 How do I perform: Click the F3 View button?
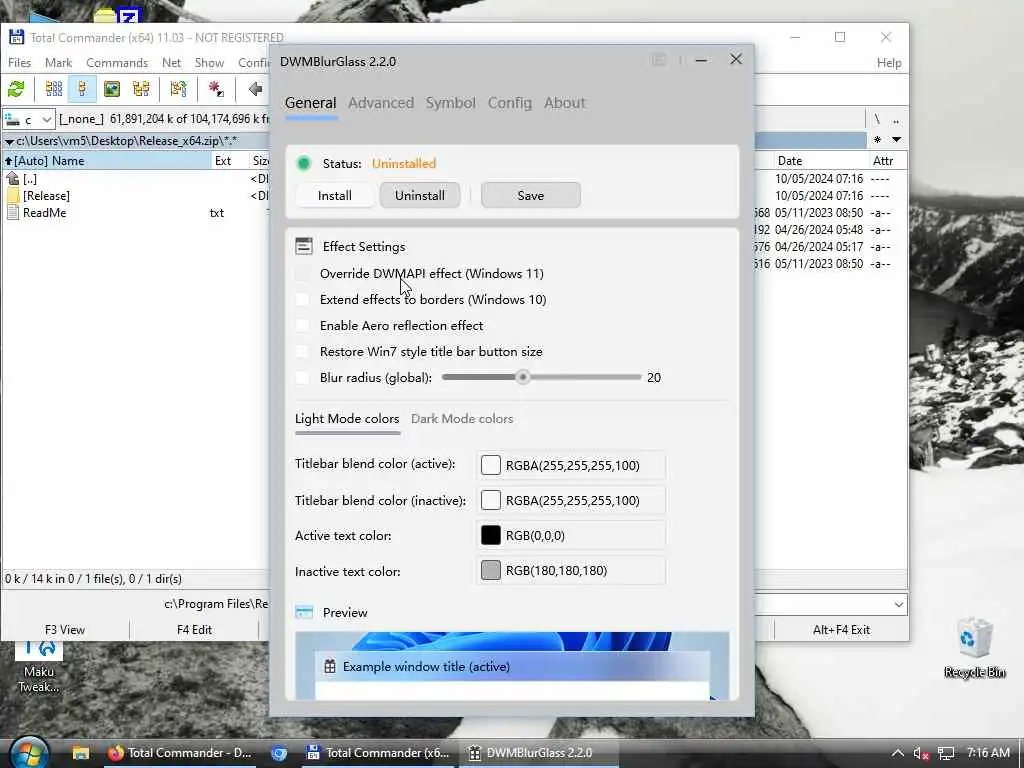(65, 630)
